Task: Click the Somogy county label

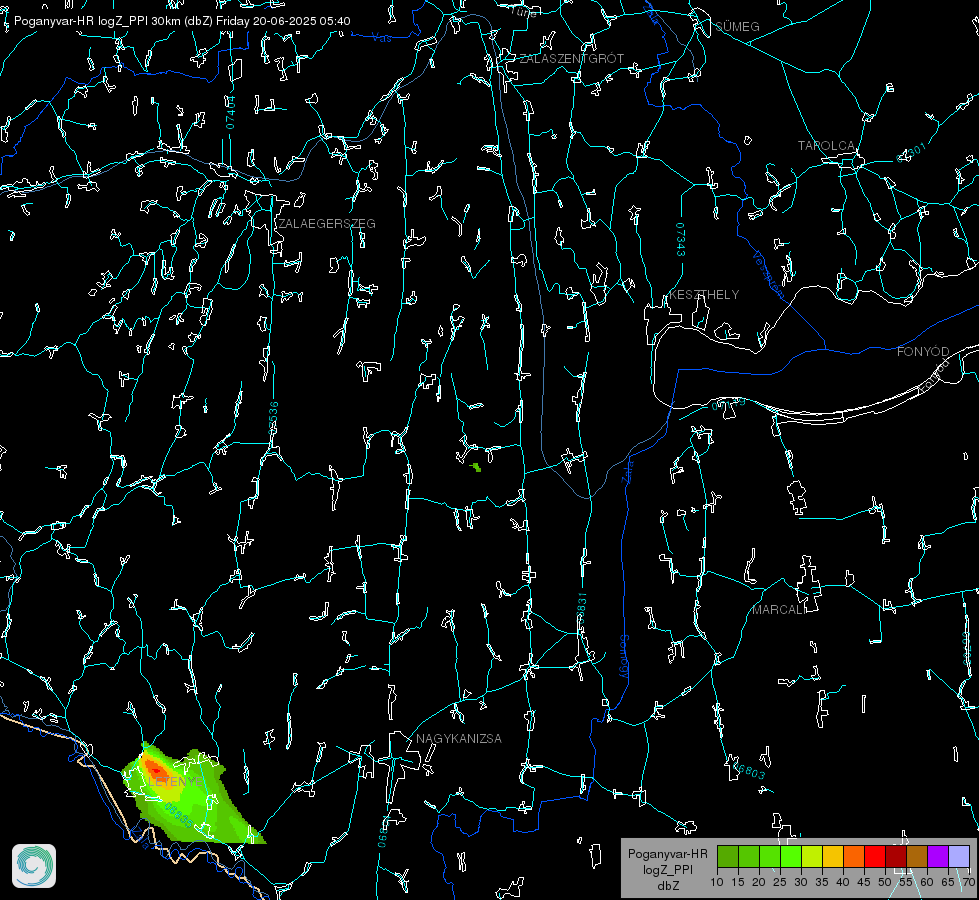Action: tap(624, 656)
